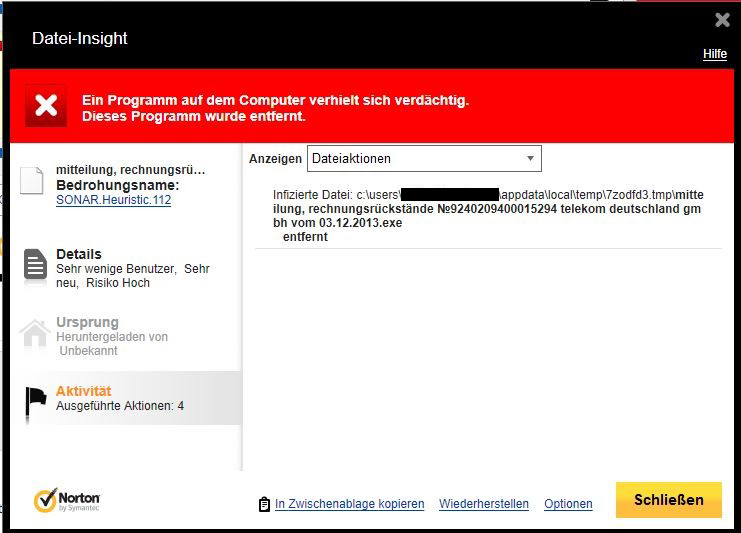Screen dimensions: 741x533
Task: Click the 'entfernt' status text
Action: click(x=305, y=237)
